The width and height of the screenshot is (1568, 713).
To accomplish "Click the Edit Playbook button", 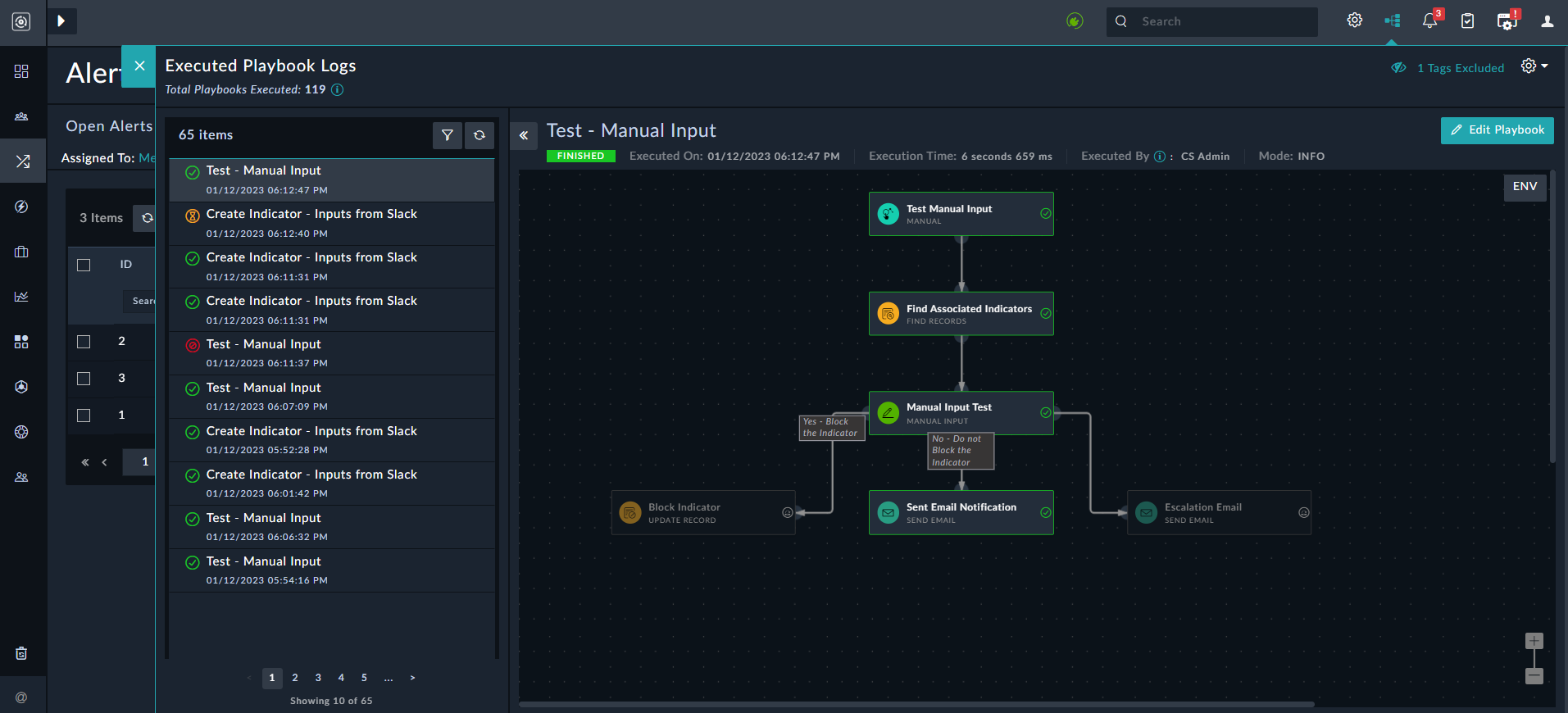I will point(1497,130).
